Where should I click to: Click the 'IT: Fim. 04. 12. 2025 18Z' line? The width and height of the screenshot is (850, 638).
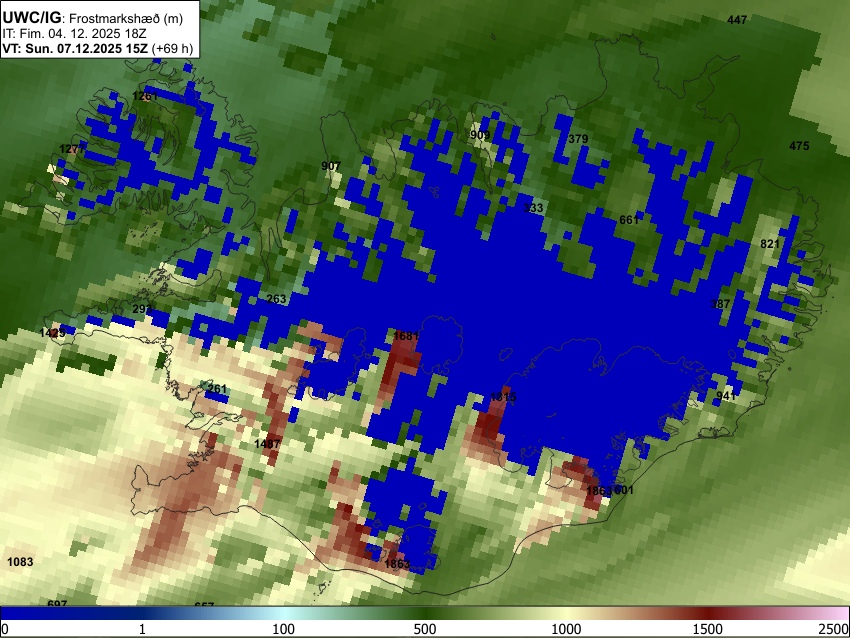[74, 34]
